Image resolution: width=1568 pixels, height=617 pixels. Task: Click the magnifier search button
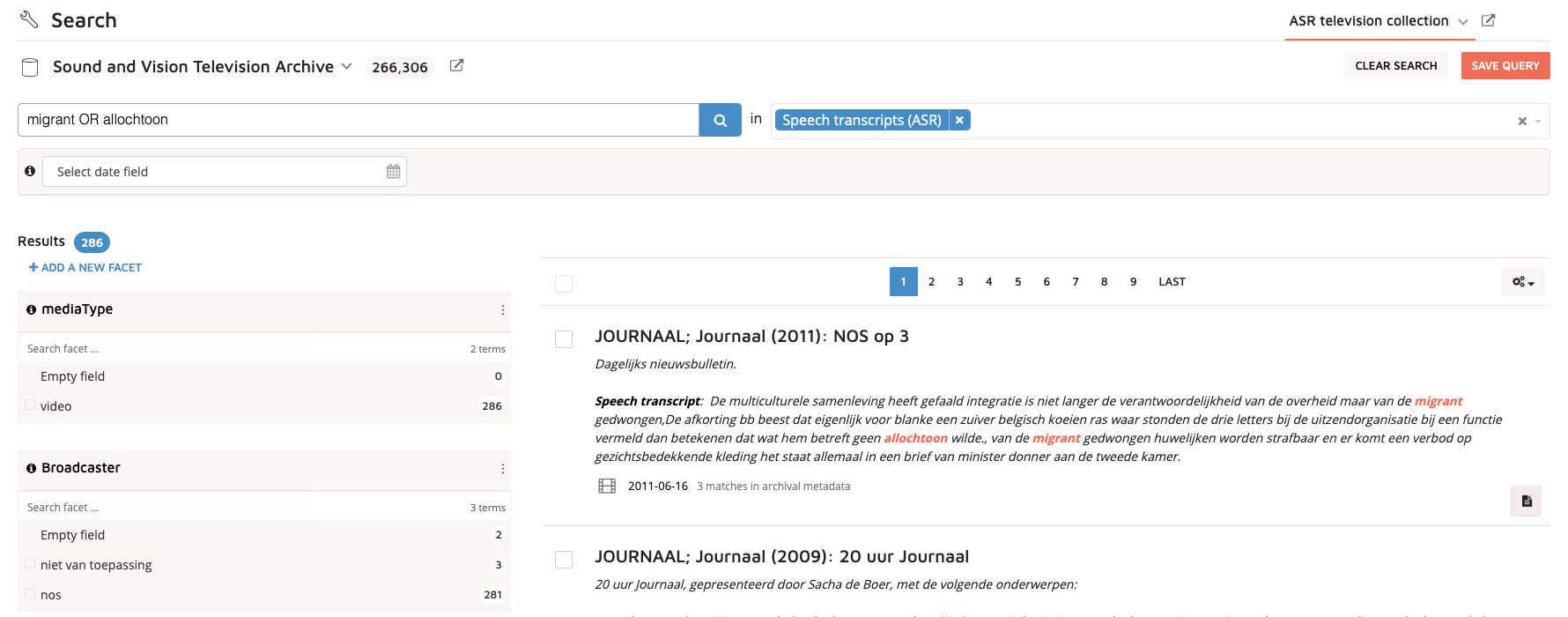tap(720, 120)
